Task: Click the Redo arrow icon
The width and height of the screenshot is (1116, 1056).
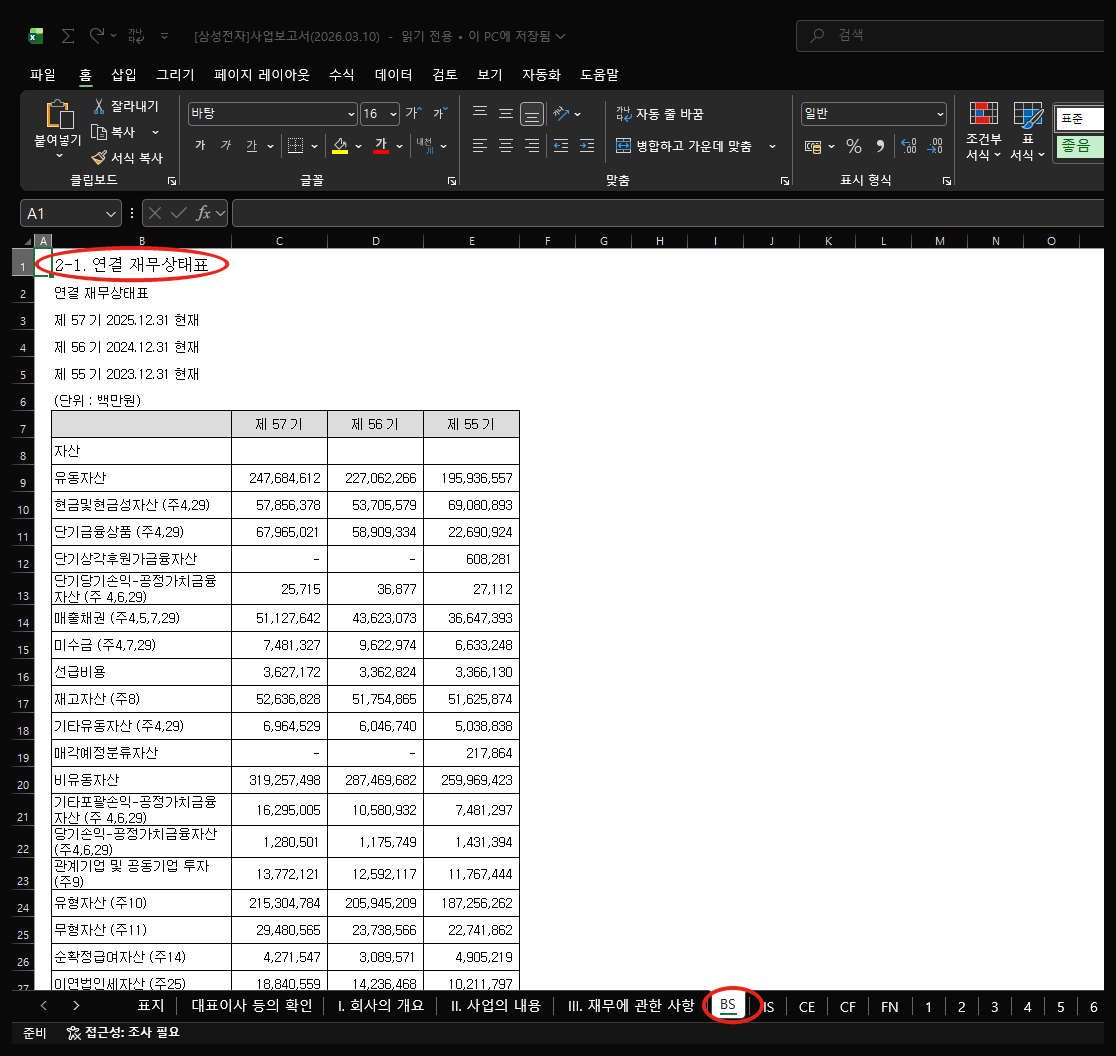Action: tap(98, 36)
